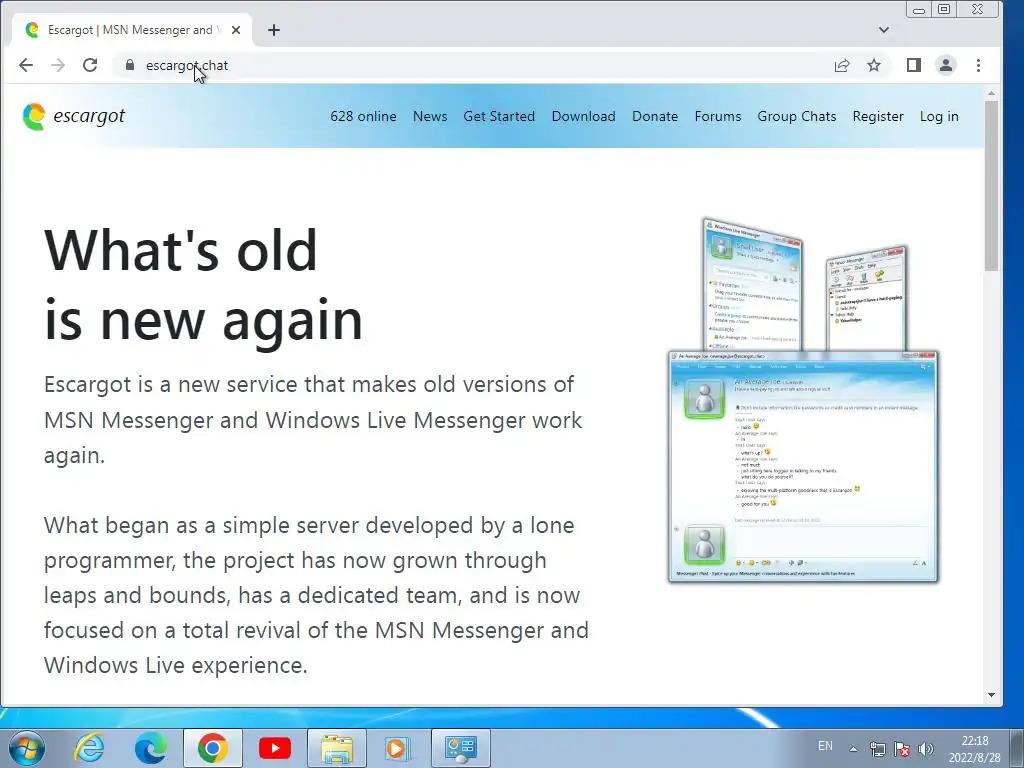
Task: Open a new browser tab
Action: [x=274, y=30]
